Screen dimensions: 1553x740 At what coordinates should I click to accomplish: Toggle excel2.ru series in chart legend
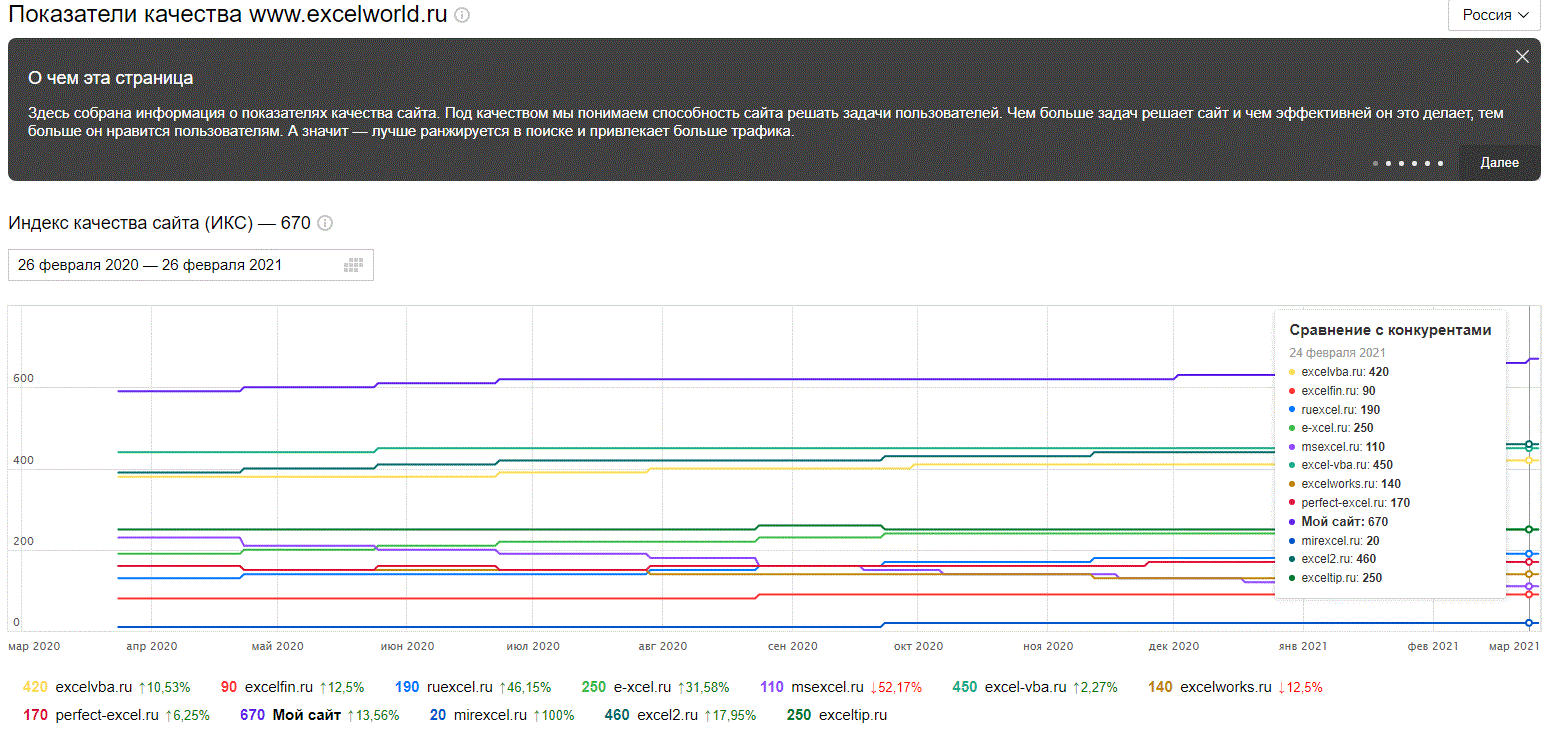681,715
